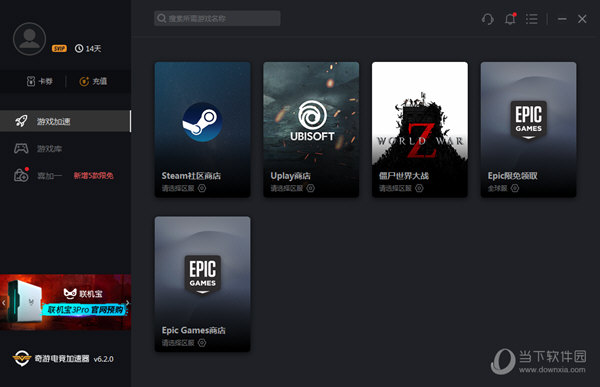
Task: Open customer service headset icon
Action: pyautogui.click(x=488, y=19)
